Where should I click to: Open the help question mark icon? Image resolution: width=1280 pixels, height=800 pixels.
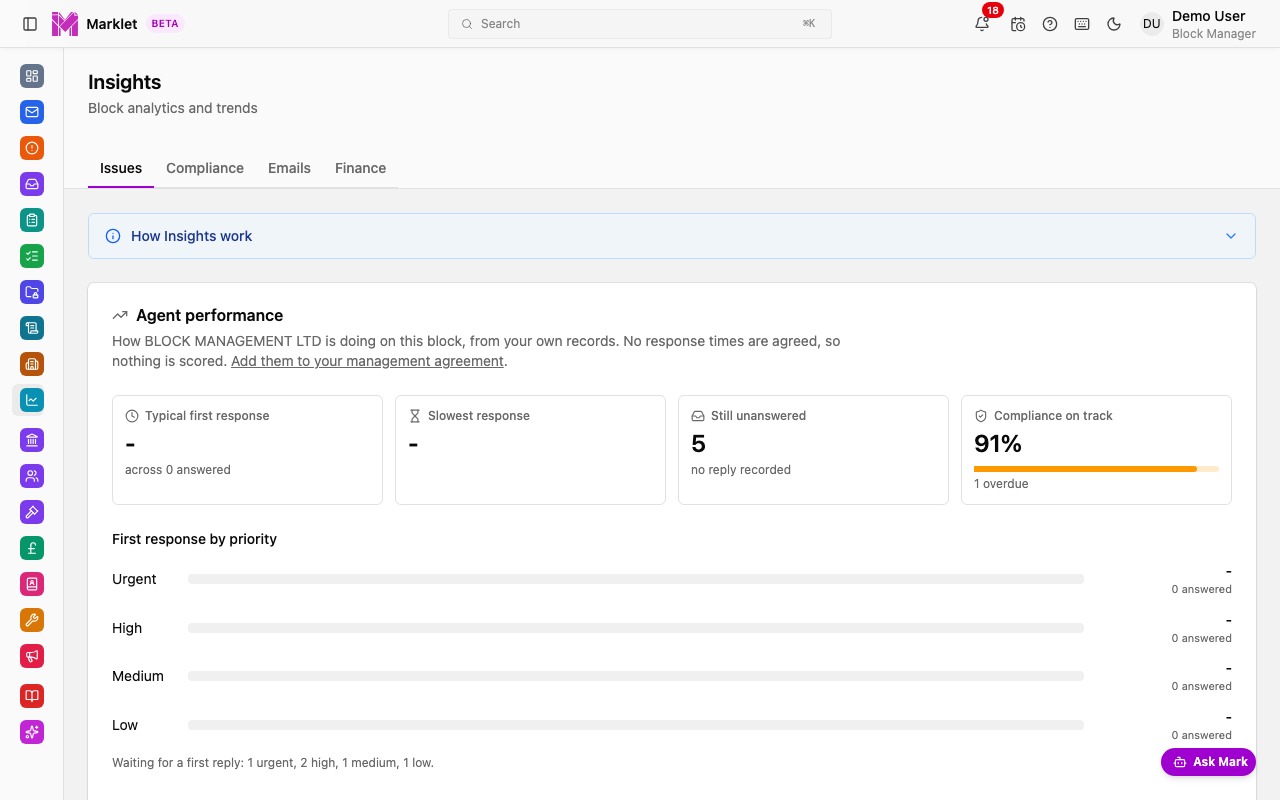pos(1050,24)
